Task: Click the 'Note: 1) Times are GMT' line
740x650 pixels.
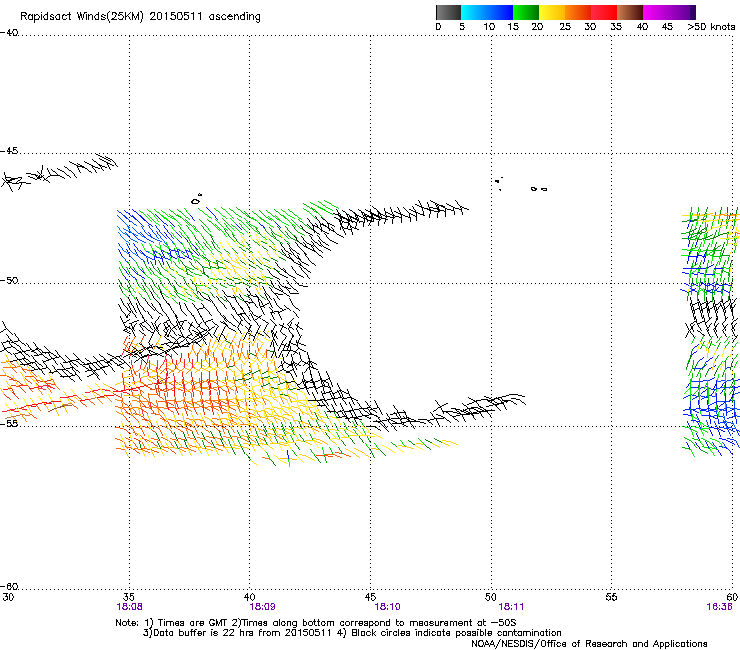Action: (x=316, y=623)
